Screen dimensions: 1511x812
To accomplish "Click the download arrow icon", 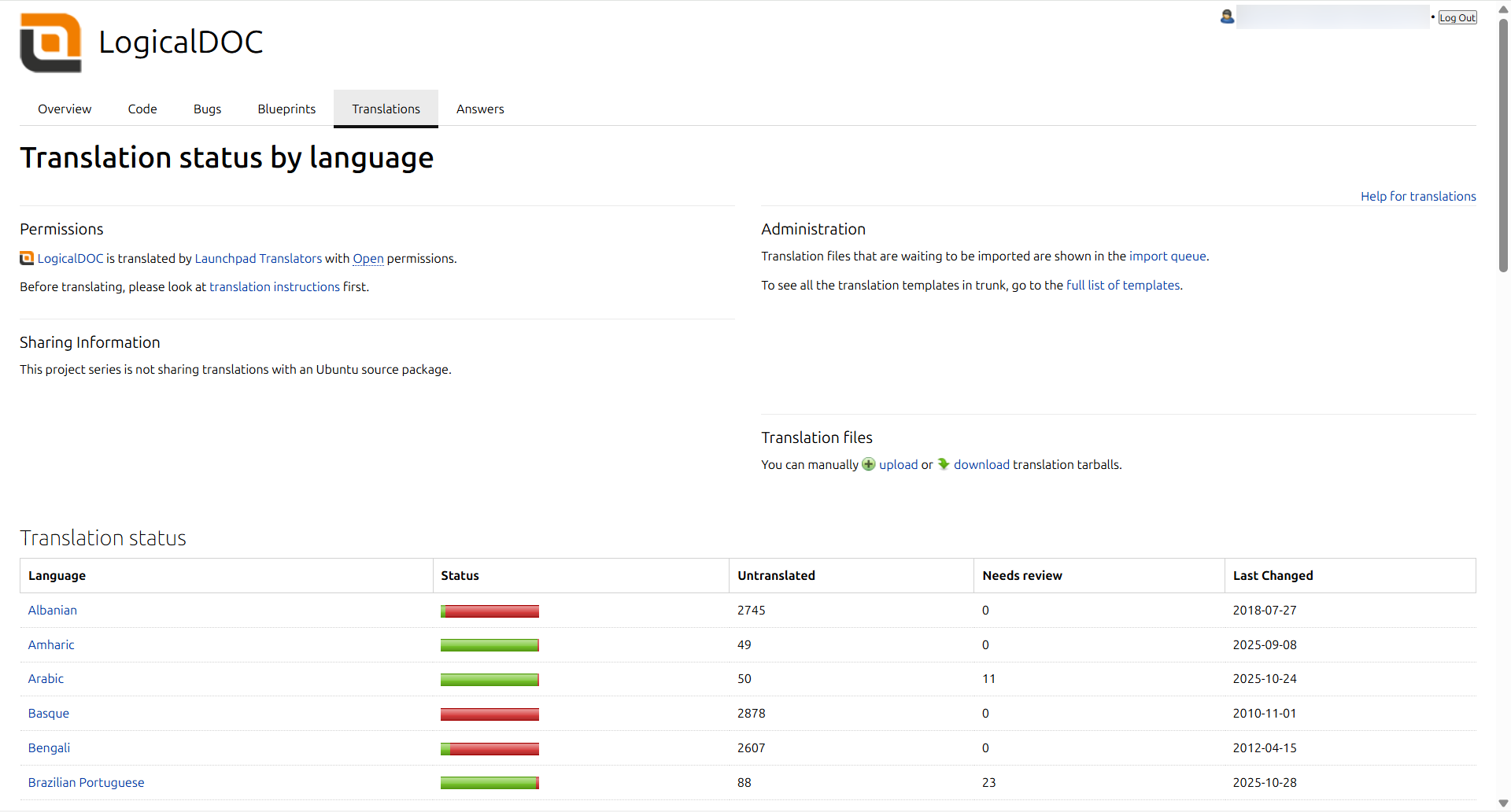I will pos(943,464).
